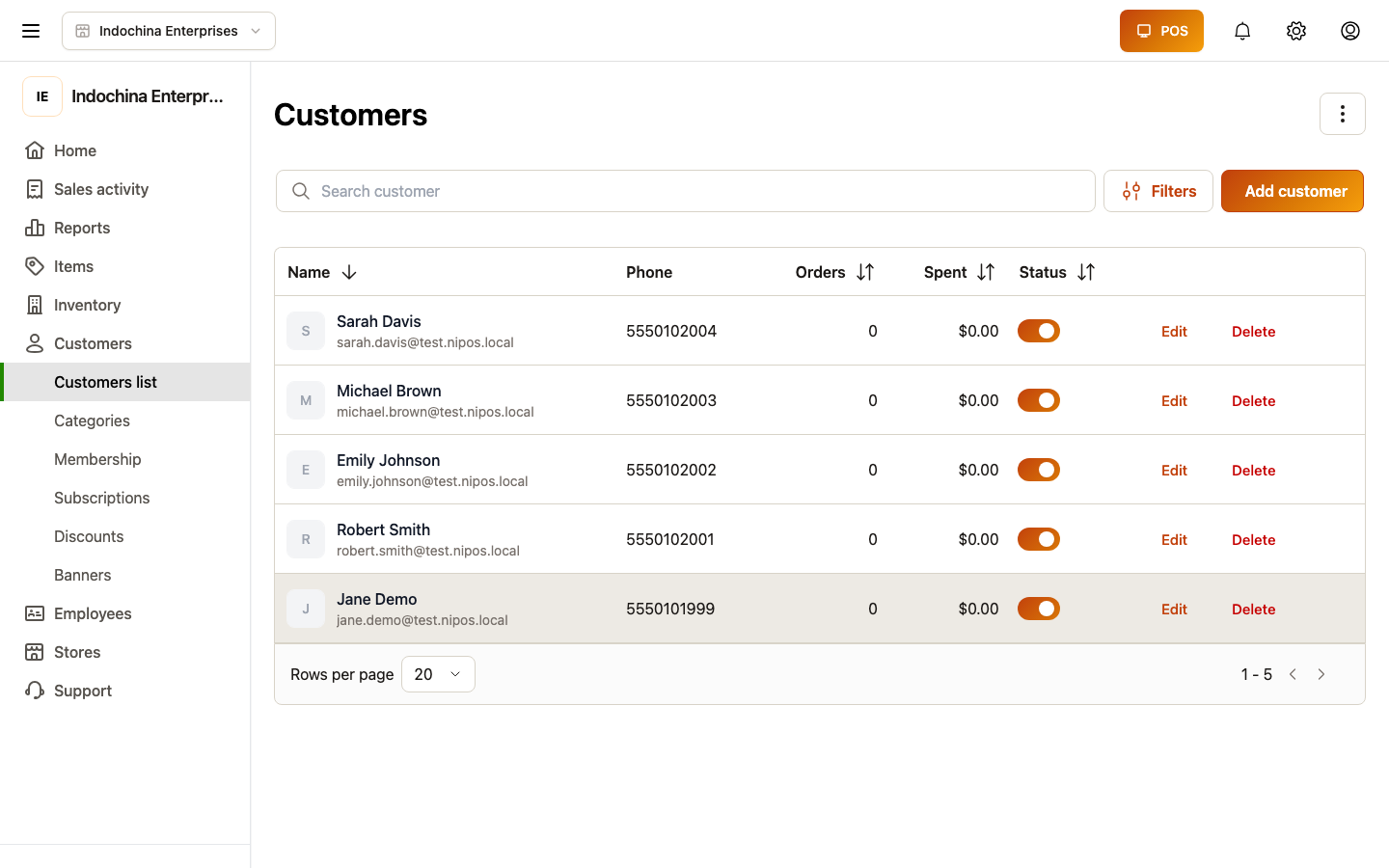Open notifications bell
1389x868 pixels.
pyautogui.click(x=1242, y=31)
